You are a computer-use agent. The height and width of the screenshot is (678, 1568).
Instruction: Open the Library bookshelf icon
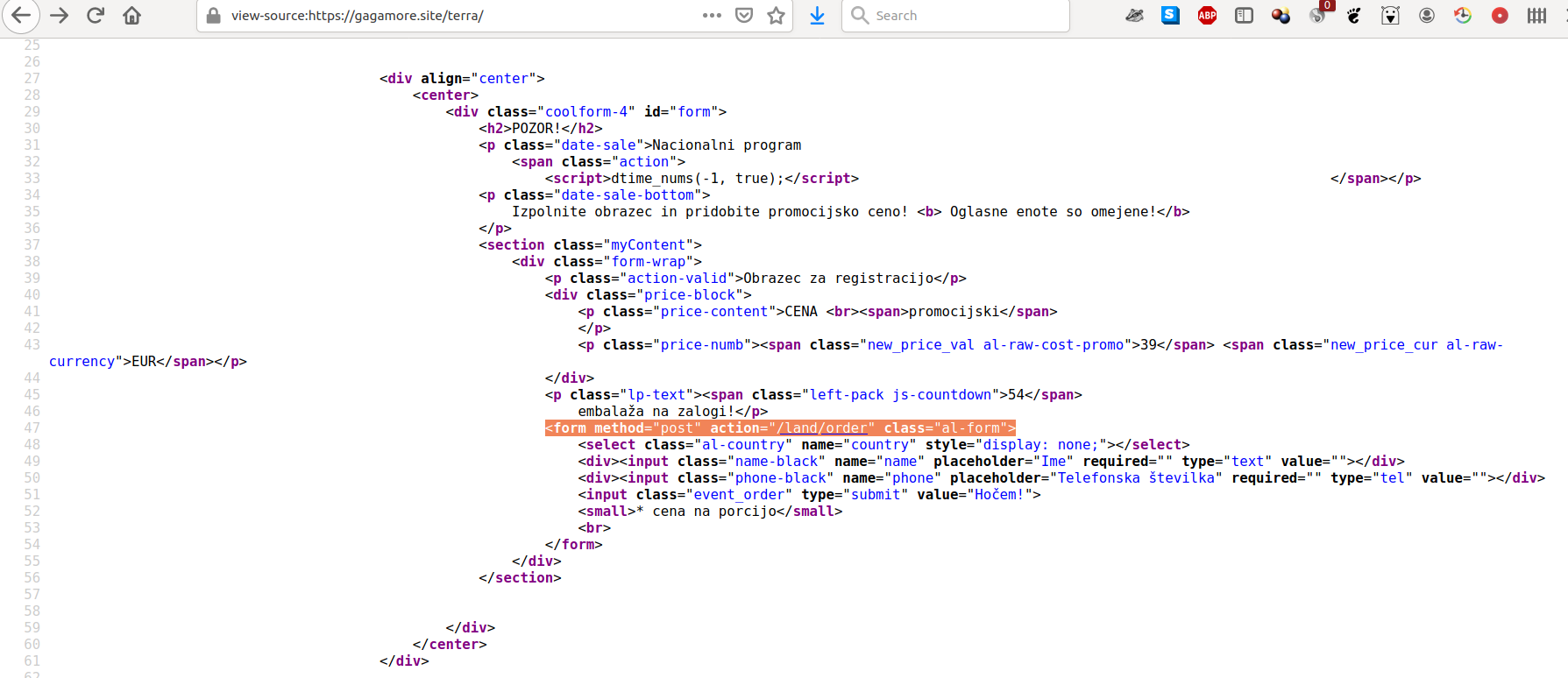(1536, 15)
